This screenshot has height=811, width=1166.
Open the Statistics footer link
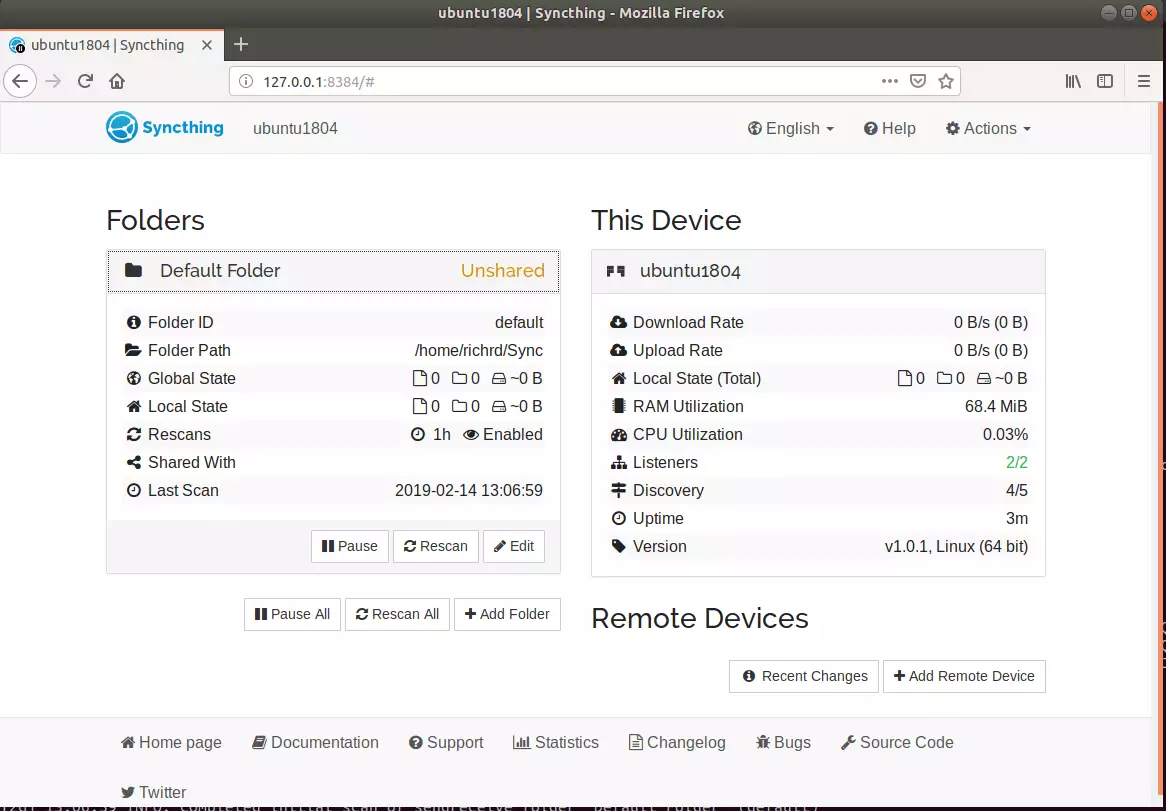pos(555,743)
